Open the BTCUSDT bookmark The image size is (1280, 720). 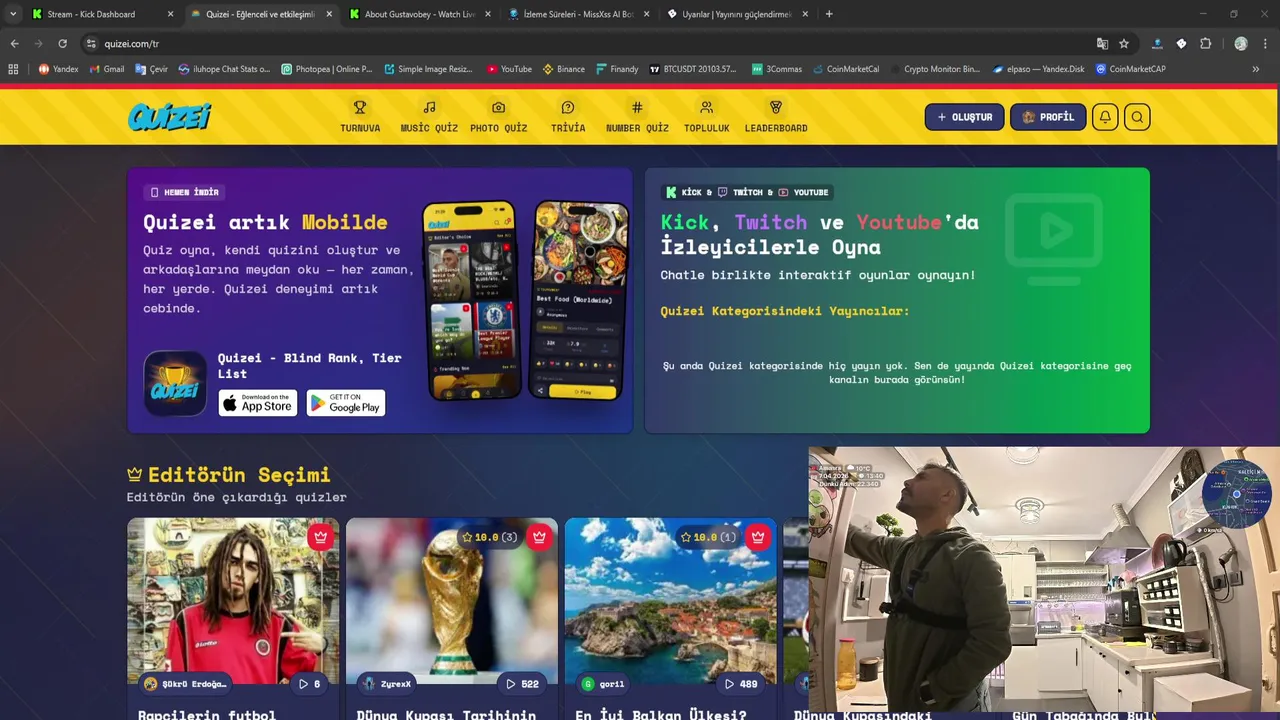tap(693, 69)
